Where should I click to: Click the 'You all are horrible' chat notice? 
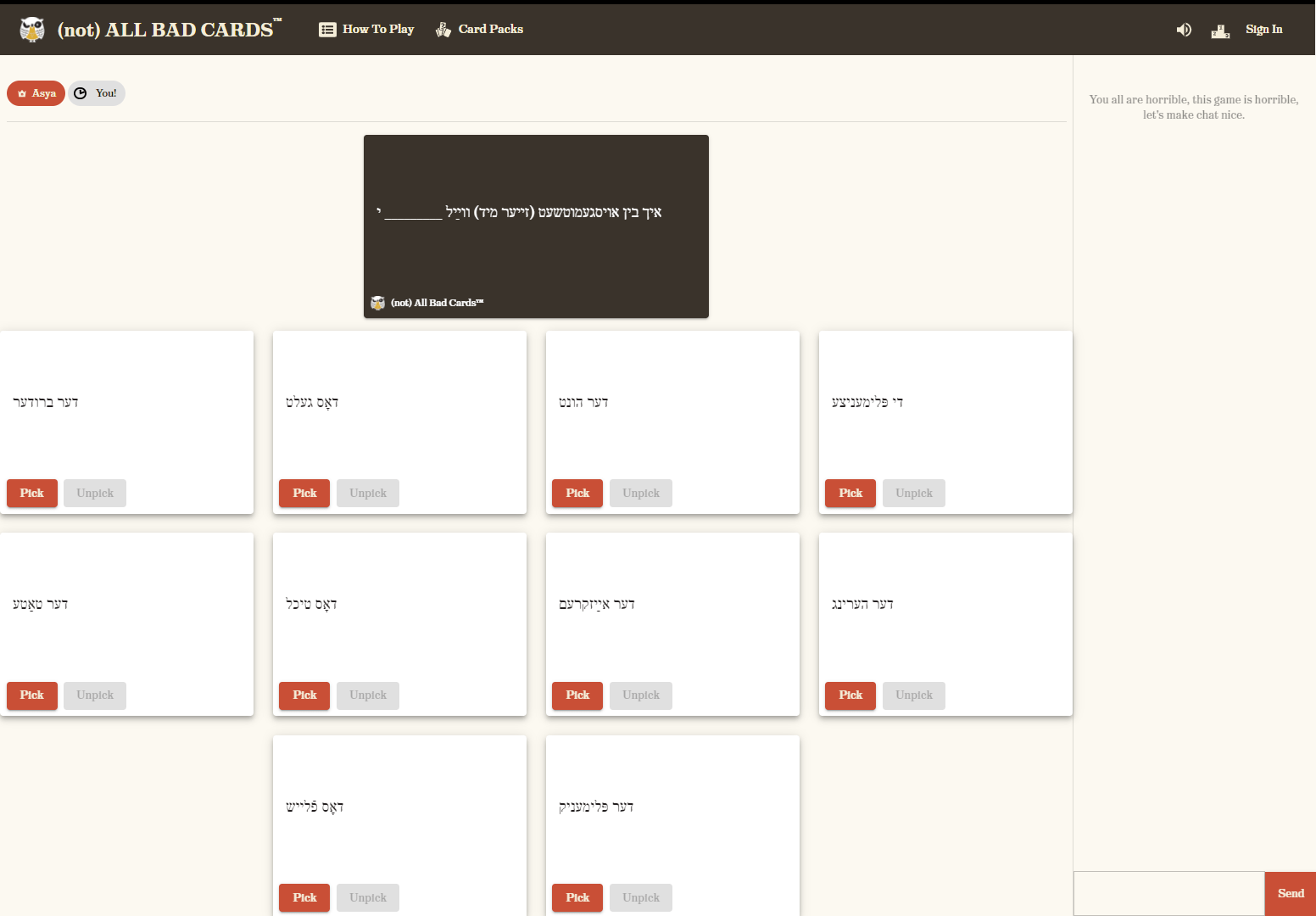1194,107
